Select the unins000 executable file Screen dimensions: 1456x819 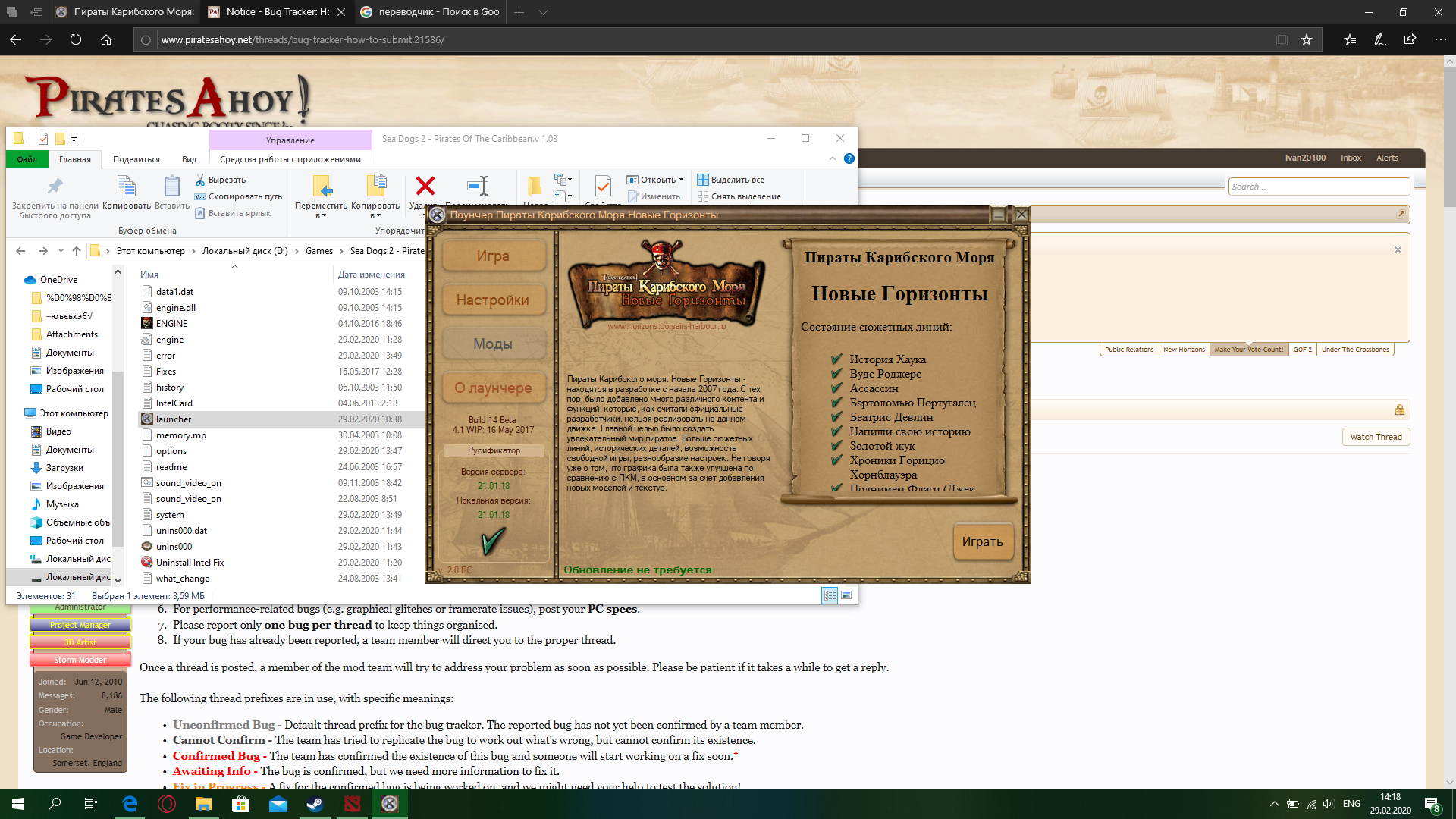point(174,547)
